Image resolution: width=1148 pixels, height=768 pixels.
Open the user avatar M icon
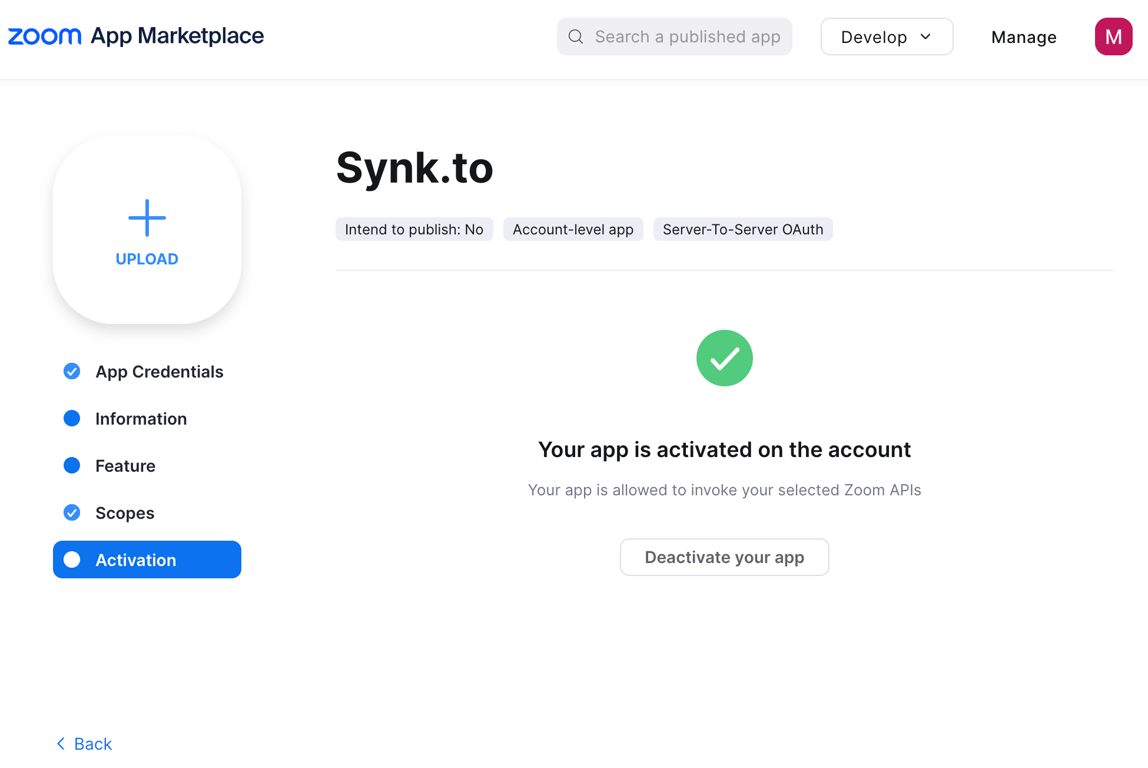[x=1113, y=37]
